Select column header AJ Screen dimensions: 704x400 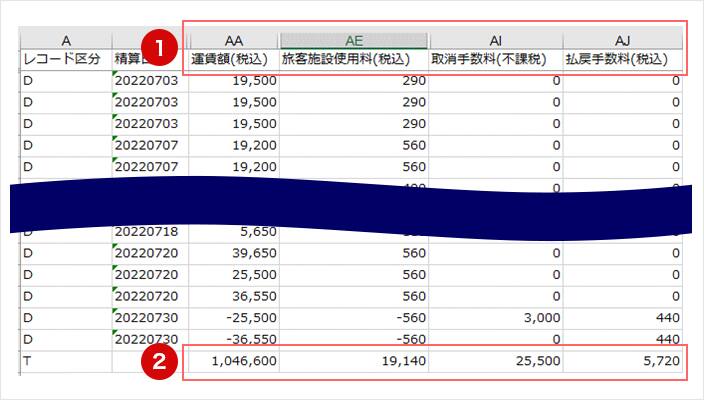point(622,40)
